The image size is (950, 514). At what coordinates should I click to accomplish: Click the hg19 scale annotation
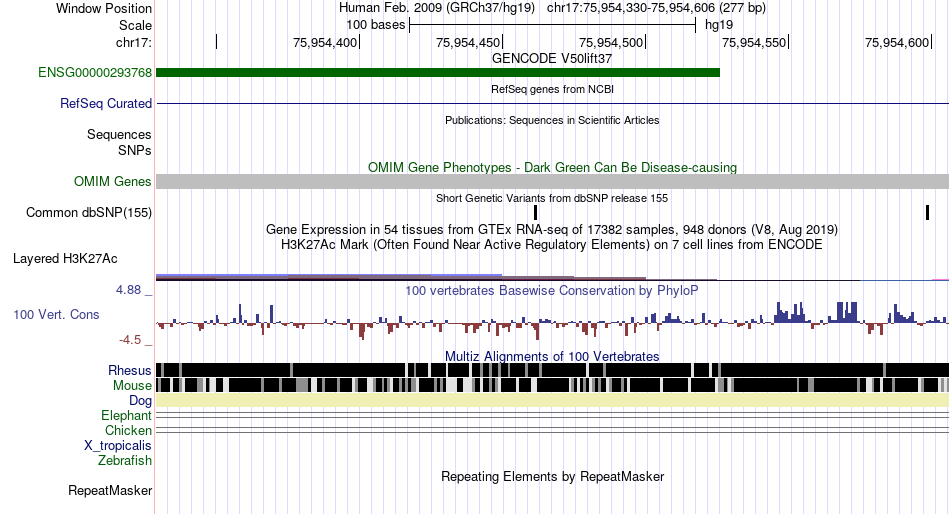tap(719, 25)
